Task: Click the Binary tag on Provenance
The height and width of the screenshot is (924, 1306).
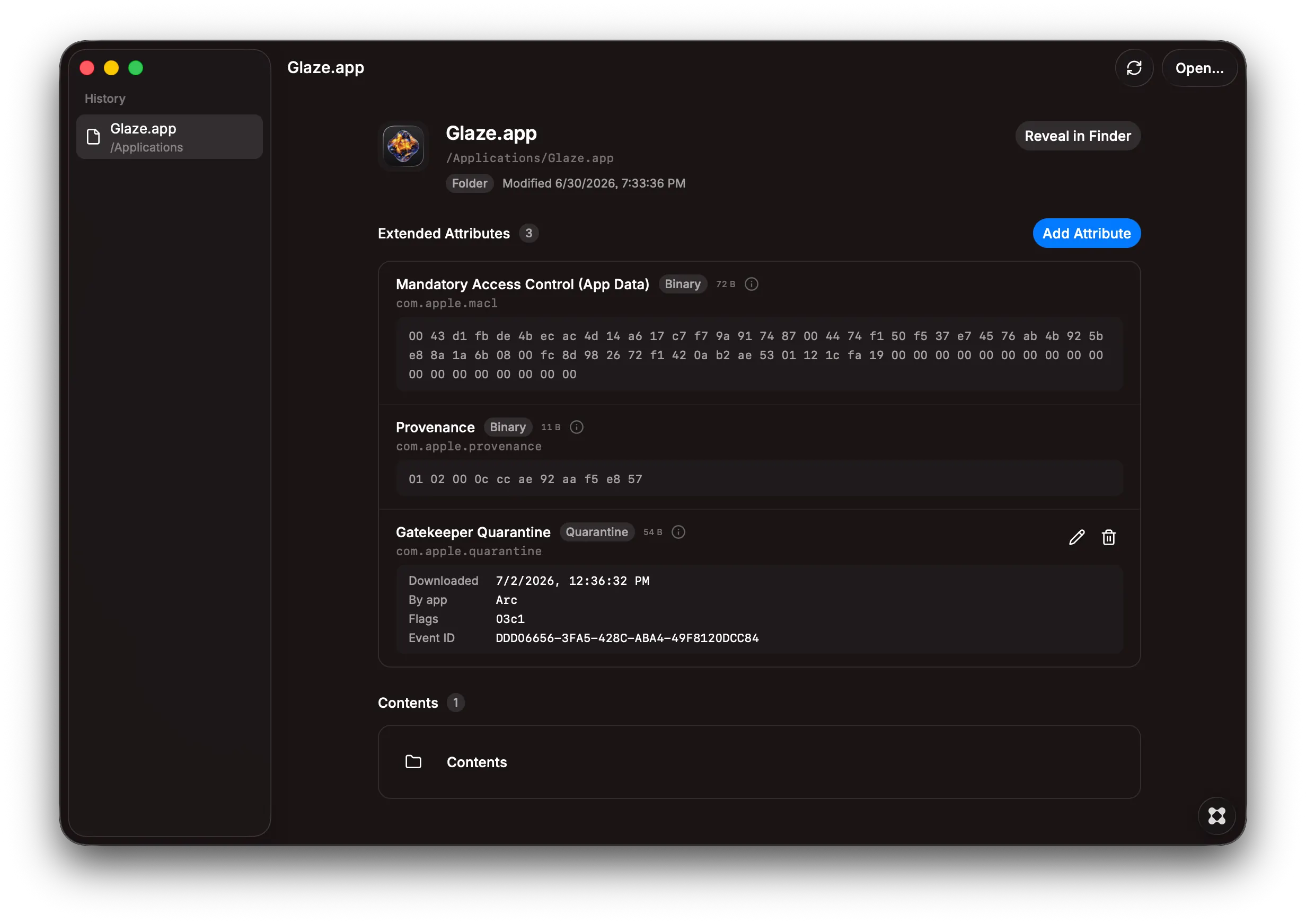Action: coord(508,427)
